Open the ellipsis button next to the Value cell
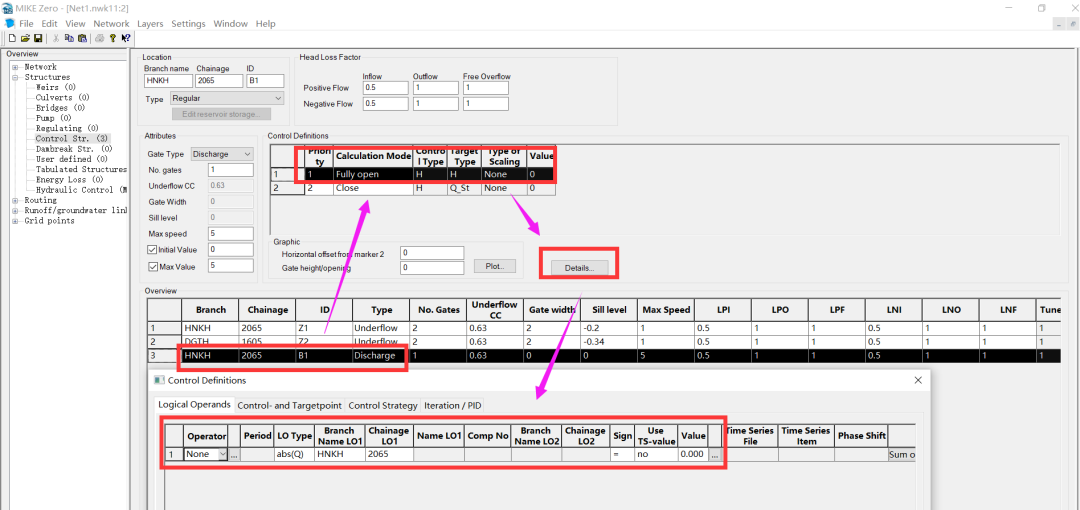Image resolution: width=1080 pixels, height=510 pixels. [716, 455]
